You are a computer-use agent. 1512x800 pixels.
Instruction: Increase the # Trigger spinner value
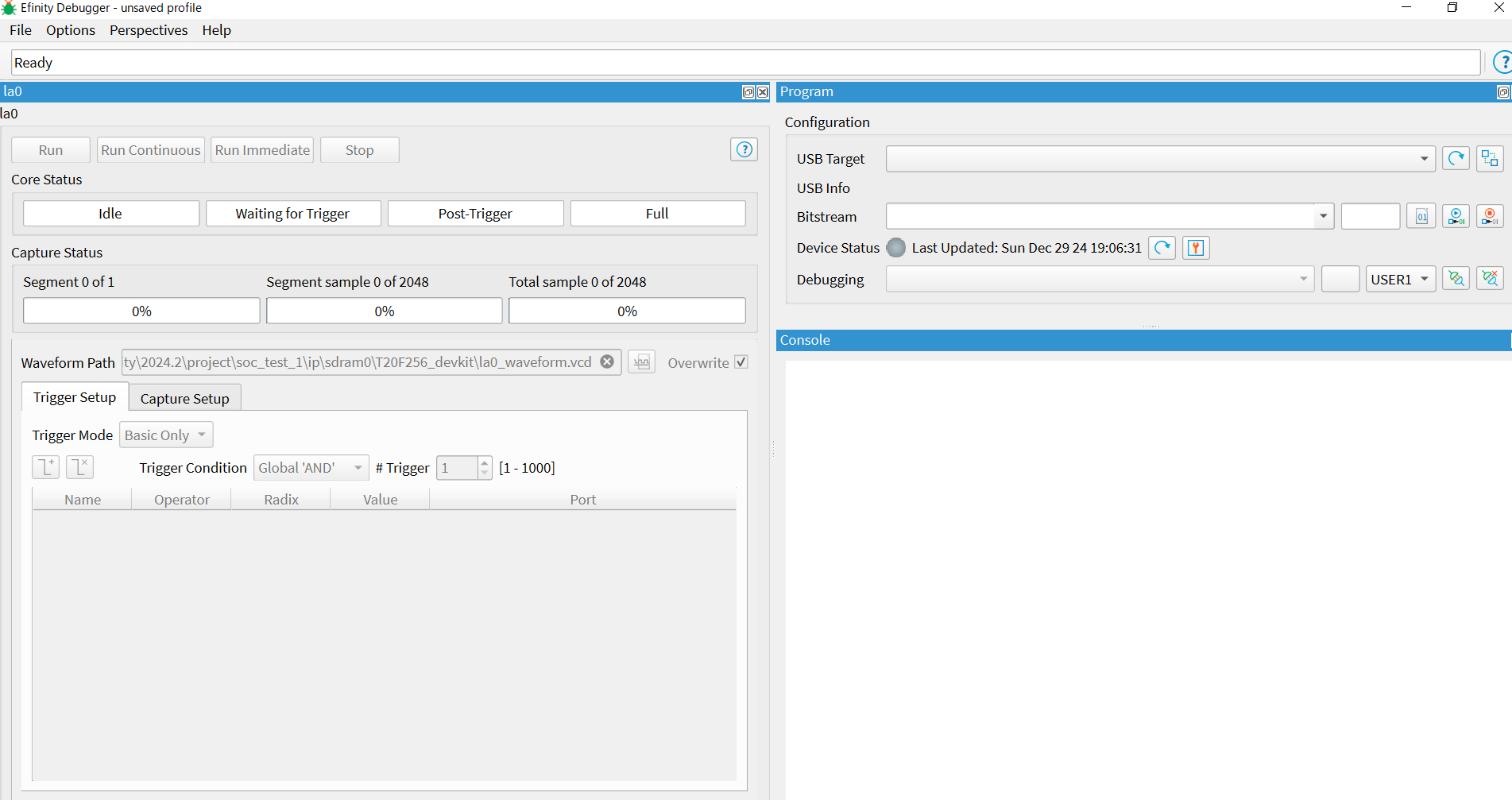coord(485,462)
